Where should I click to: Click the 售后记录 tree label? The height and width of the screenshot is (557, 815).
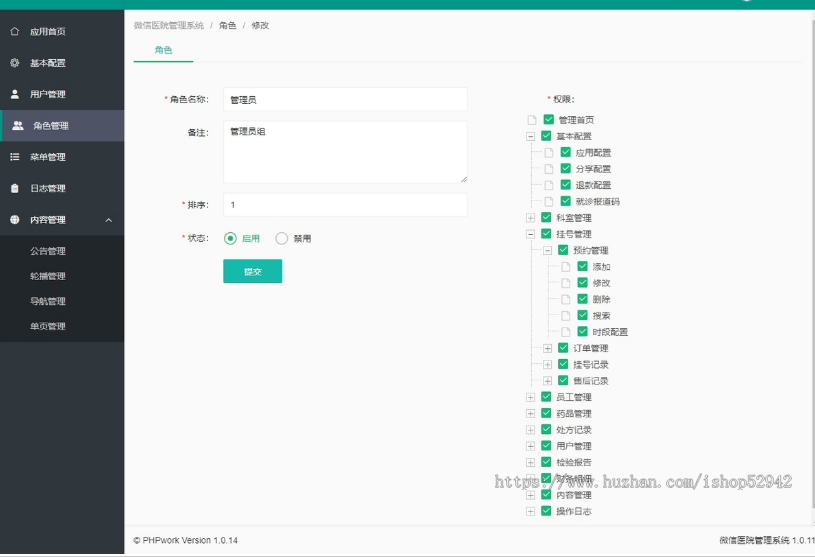pos(591,381)
